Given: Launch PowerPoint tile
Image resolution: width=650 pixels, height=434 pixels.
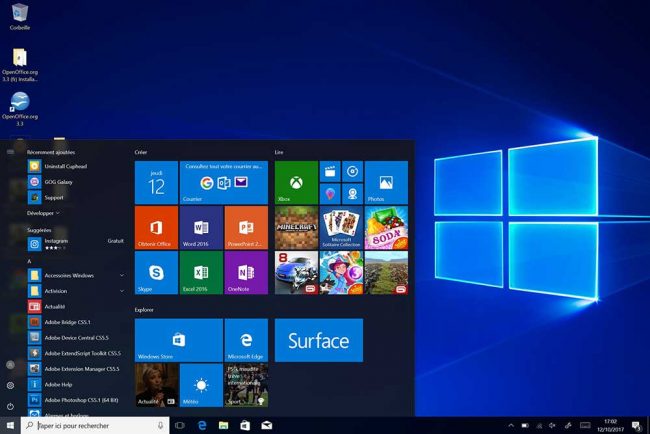Looking at the screenshot, I should click(x=246, y=228).
